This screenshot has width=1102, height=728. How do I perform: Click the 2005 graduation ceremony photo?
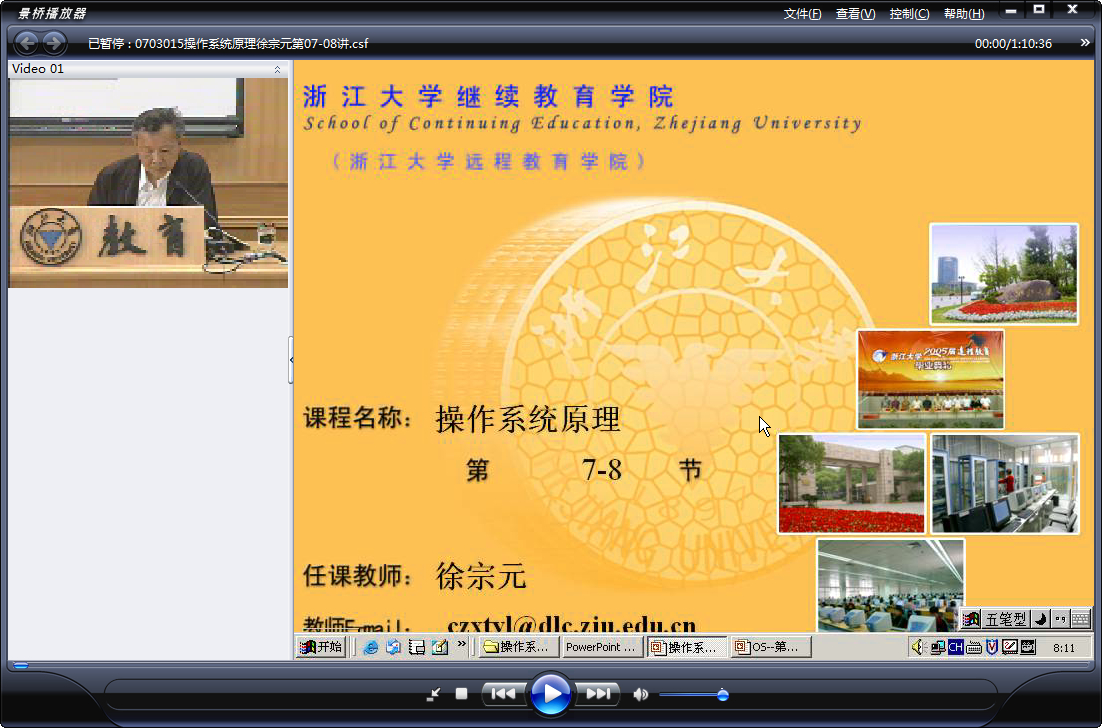931,379
